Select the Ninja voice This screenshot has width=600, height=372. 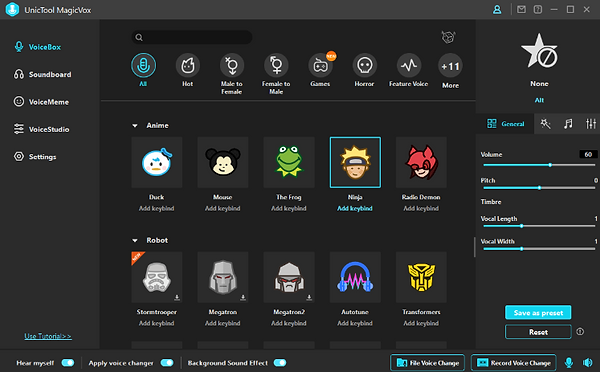pyautogui.click(x=355, y=162)
